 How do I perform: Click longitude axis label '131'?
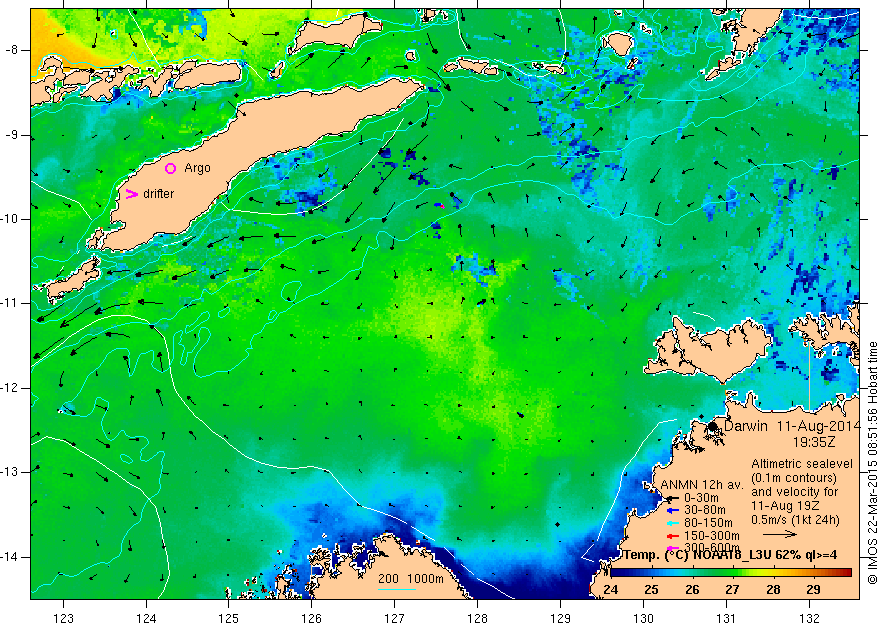coord(726,618)
